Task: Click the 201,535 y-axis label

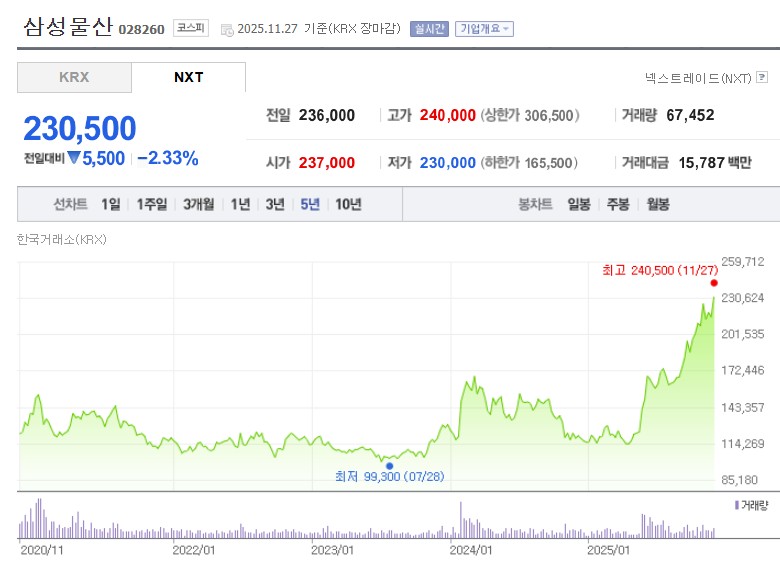Action: (743, 334)
